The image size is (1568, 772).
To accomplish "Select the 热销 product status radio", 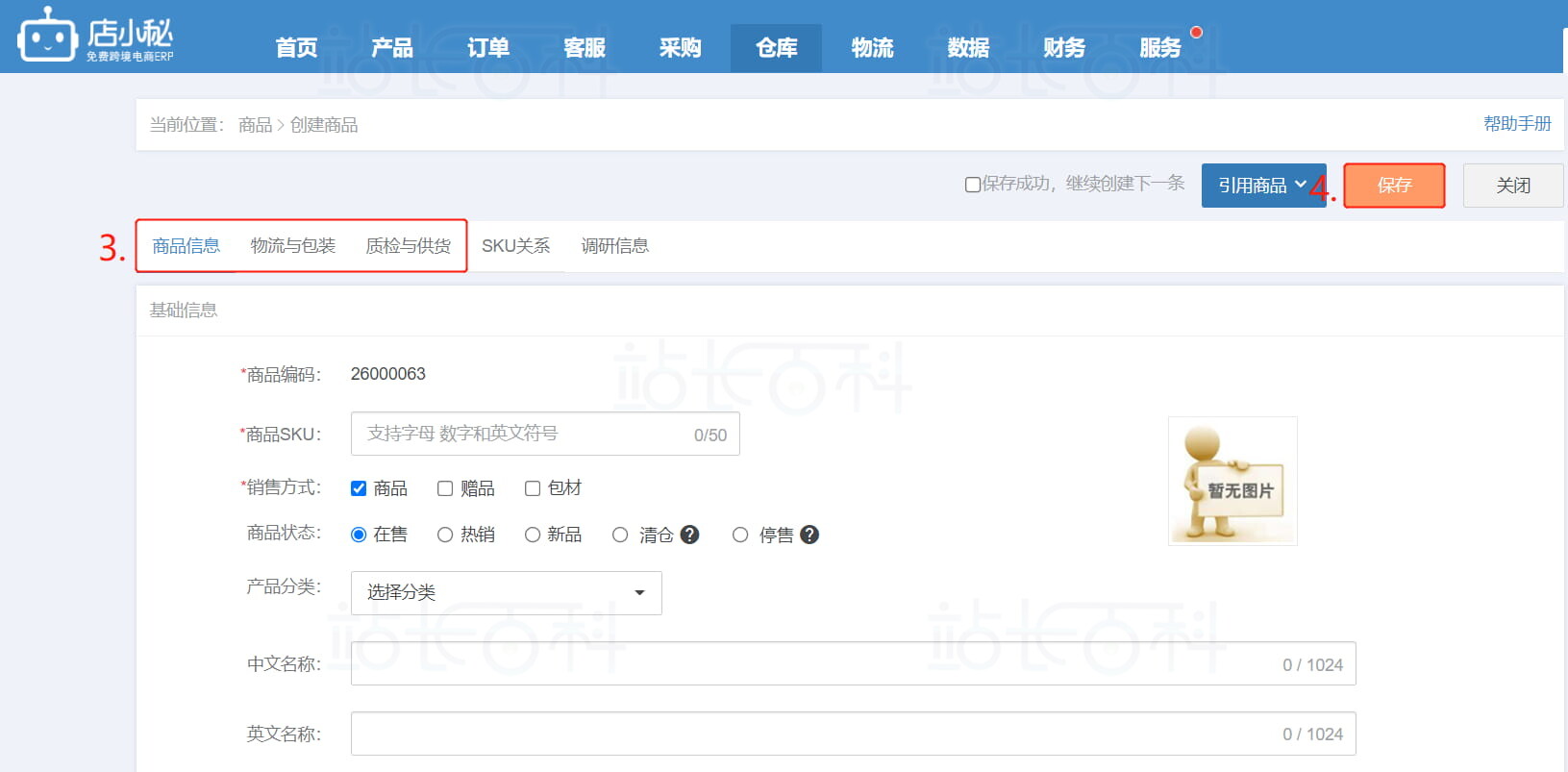I will (445, 535).
